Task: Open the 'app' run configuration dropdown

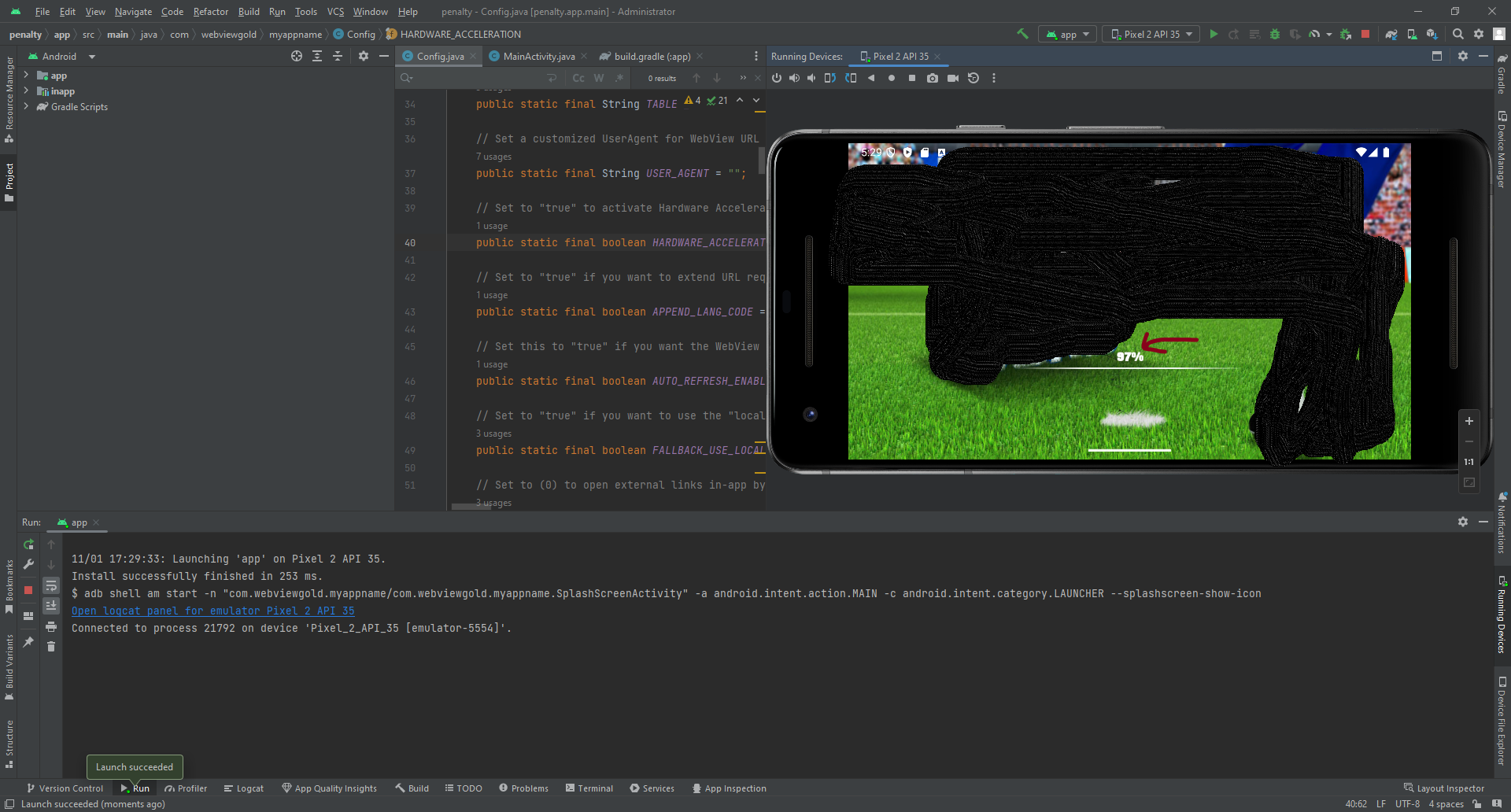Action: click(x=1069, y=34)
